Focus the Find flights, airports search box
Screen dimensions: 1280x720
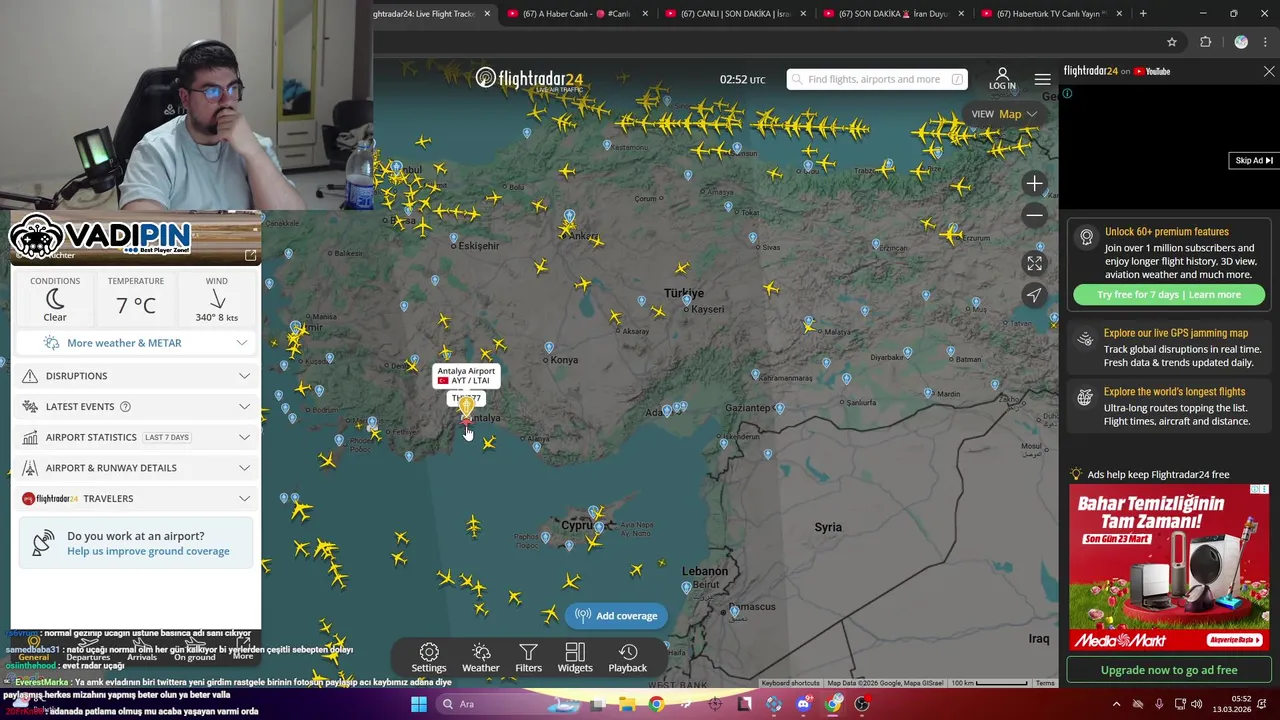(877, 79)
